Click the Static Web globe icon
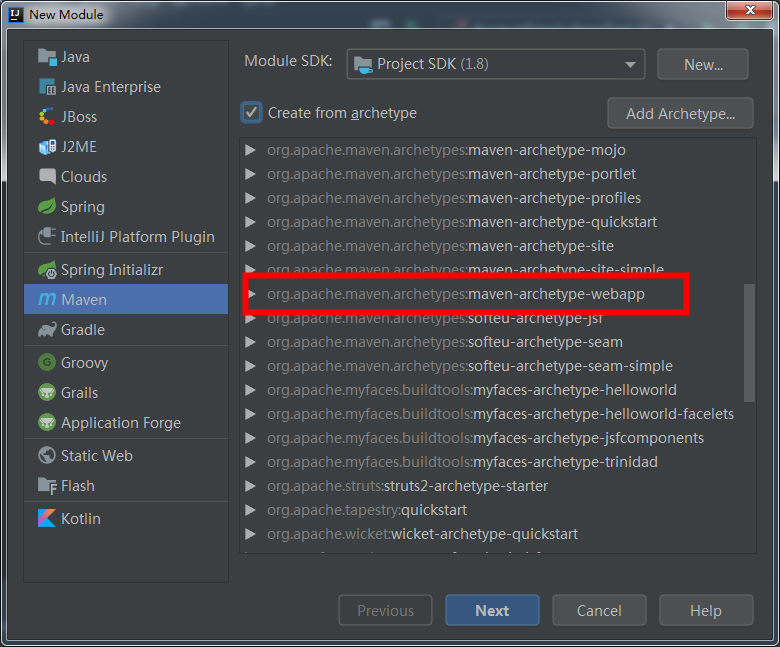The image size is (780, 647). click(47, 455)
